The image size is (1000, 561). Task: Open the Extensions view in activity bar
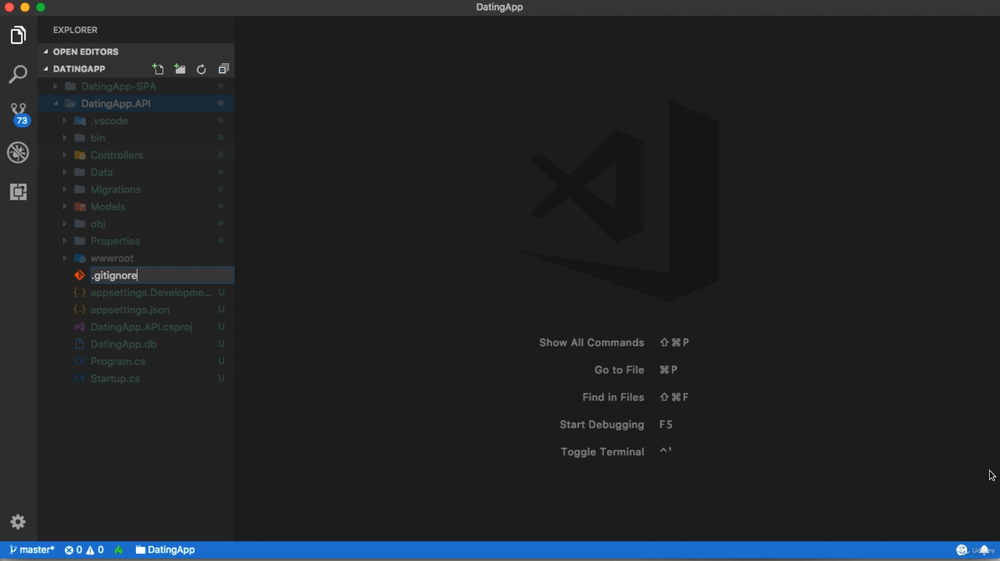(18, 191)
